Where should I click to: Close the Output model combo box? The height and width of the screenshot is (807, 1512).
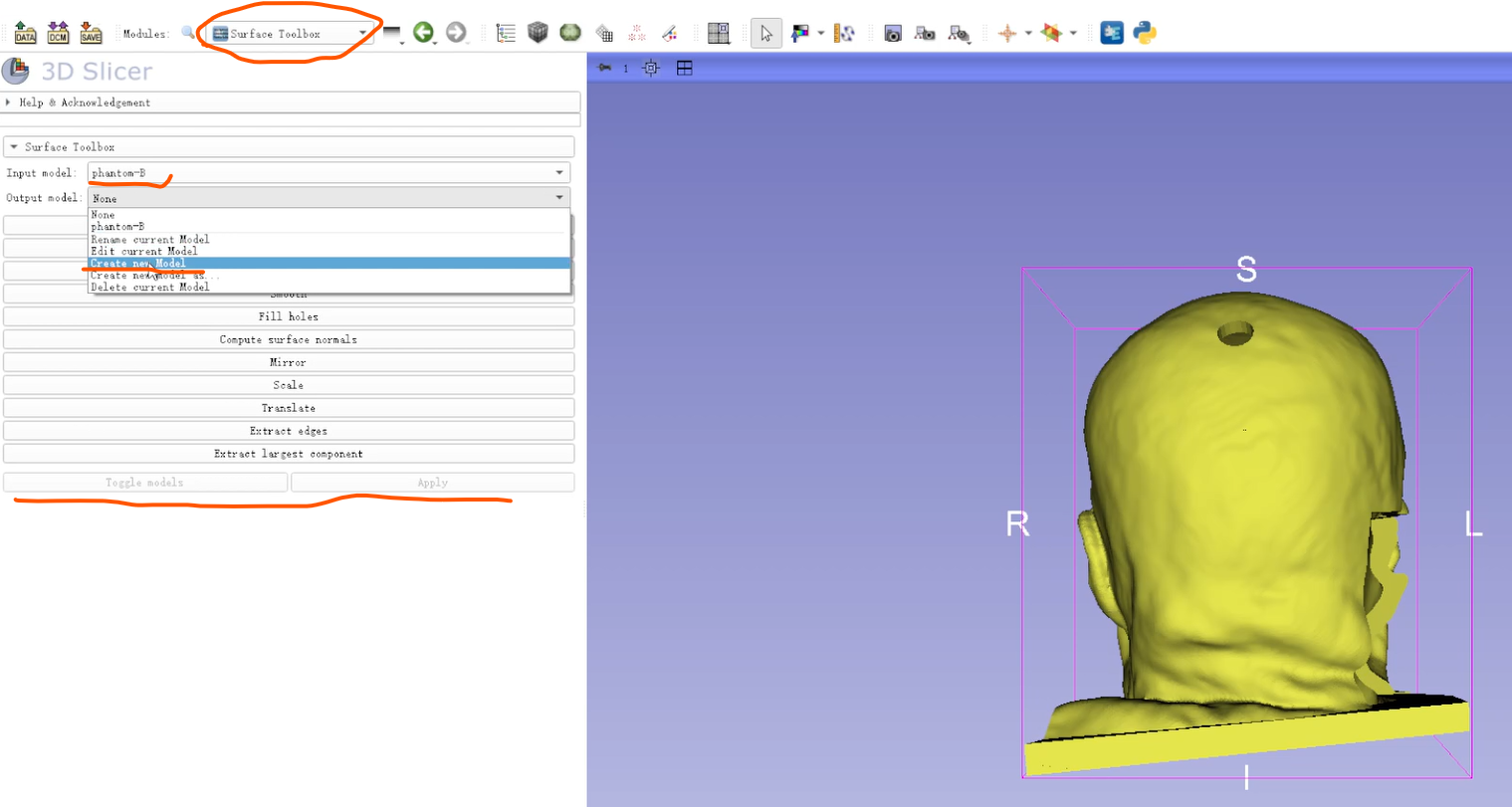coord(328,198)
